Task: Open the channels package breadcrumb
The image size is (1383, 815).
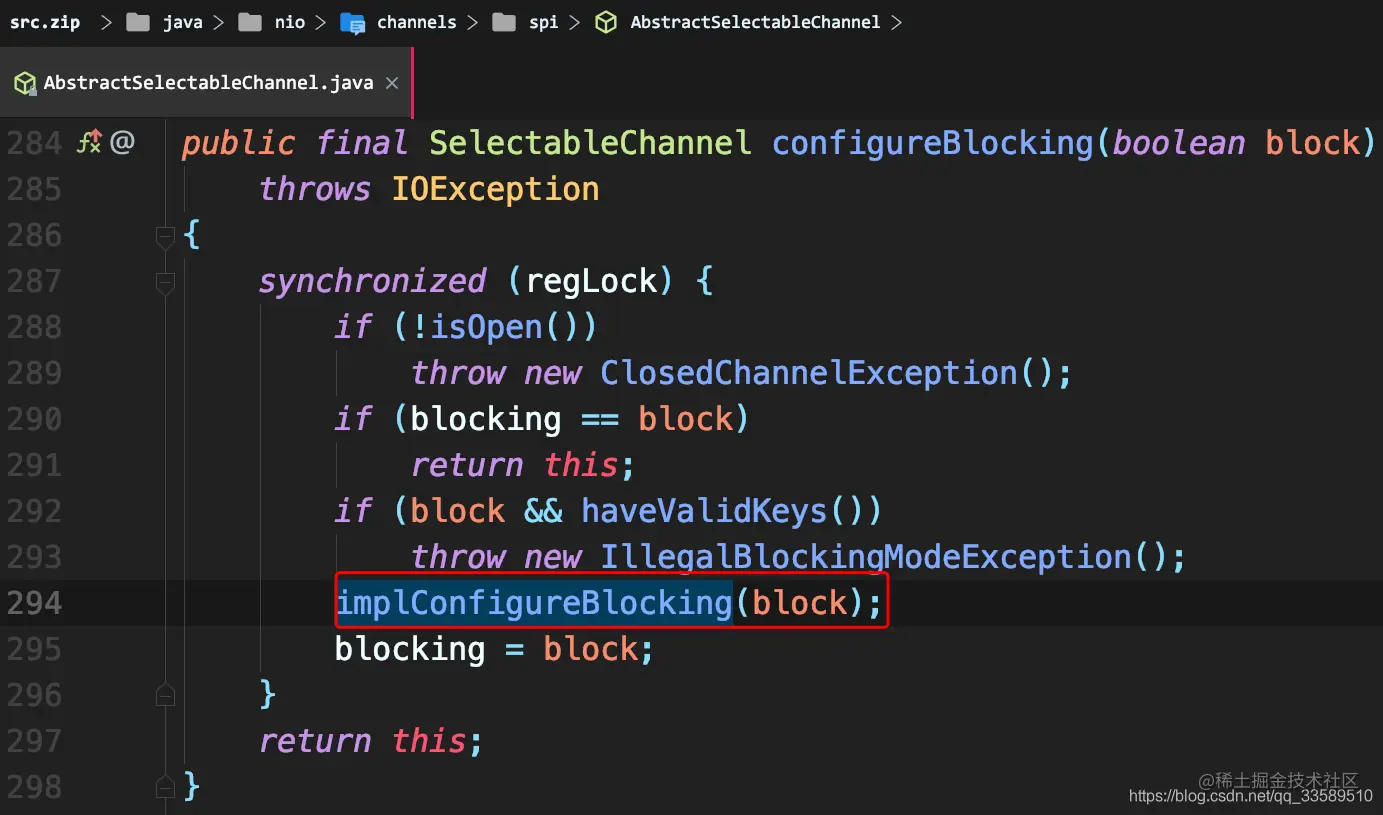Action: click(417, 22)
